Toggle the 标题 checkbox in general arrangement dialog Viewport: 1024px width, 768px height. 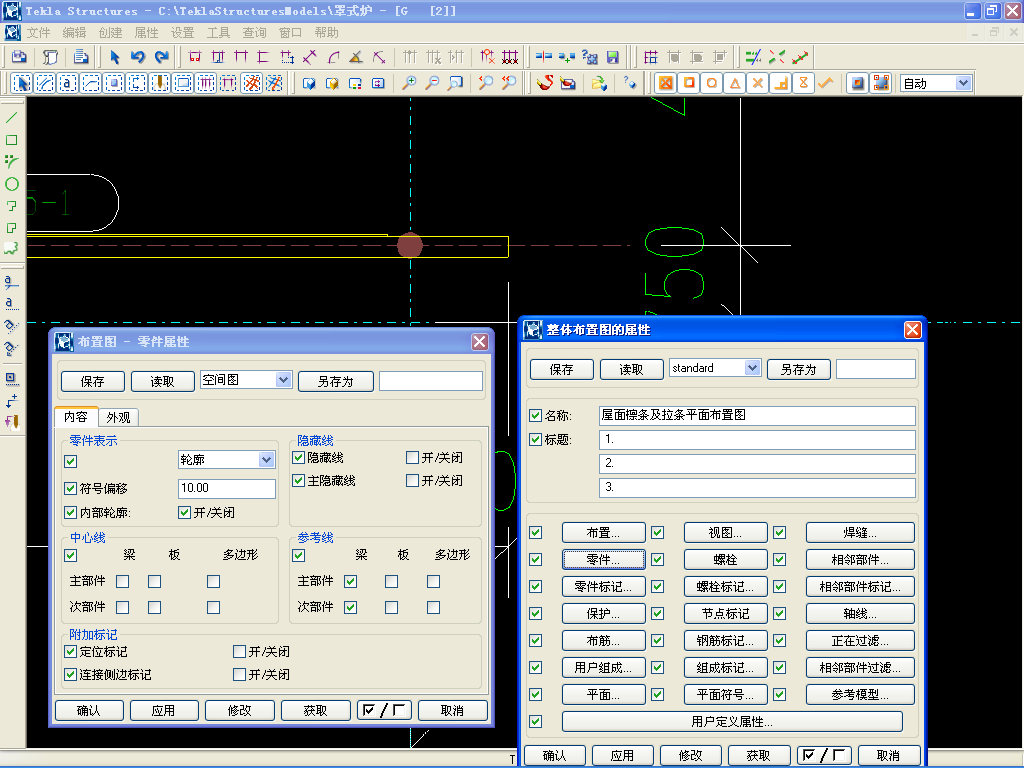[x=536, y=440]
